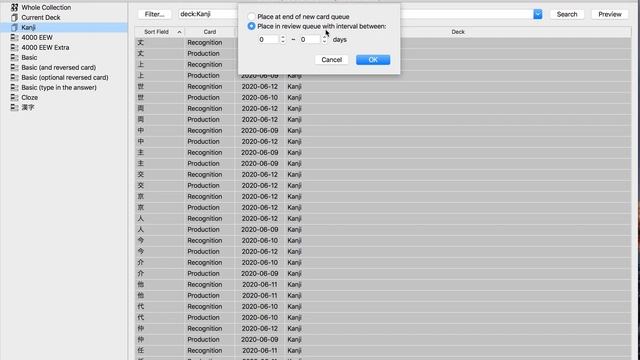640x360 pixels.
Task: Click the 今 Recognition row dated 2020-06-10
Action: pyautogui.click(x=383, y=240)
